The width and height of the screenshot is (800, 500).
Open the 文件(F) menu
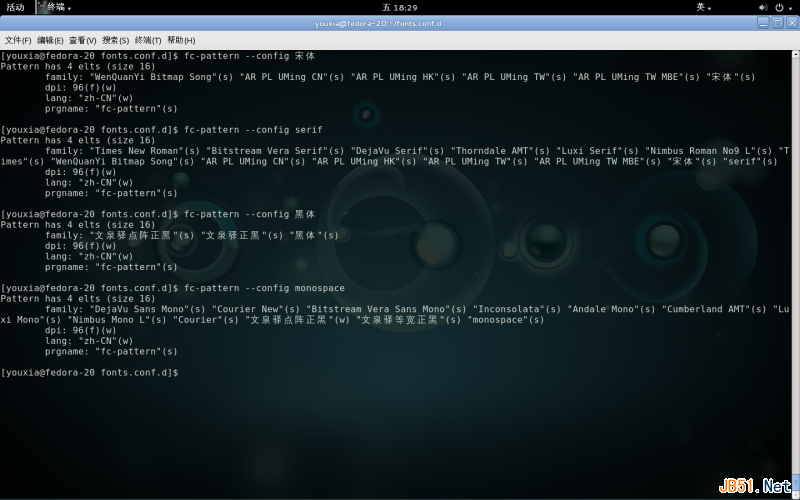tap(18, 40)
